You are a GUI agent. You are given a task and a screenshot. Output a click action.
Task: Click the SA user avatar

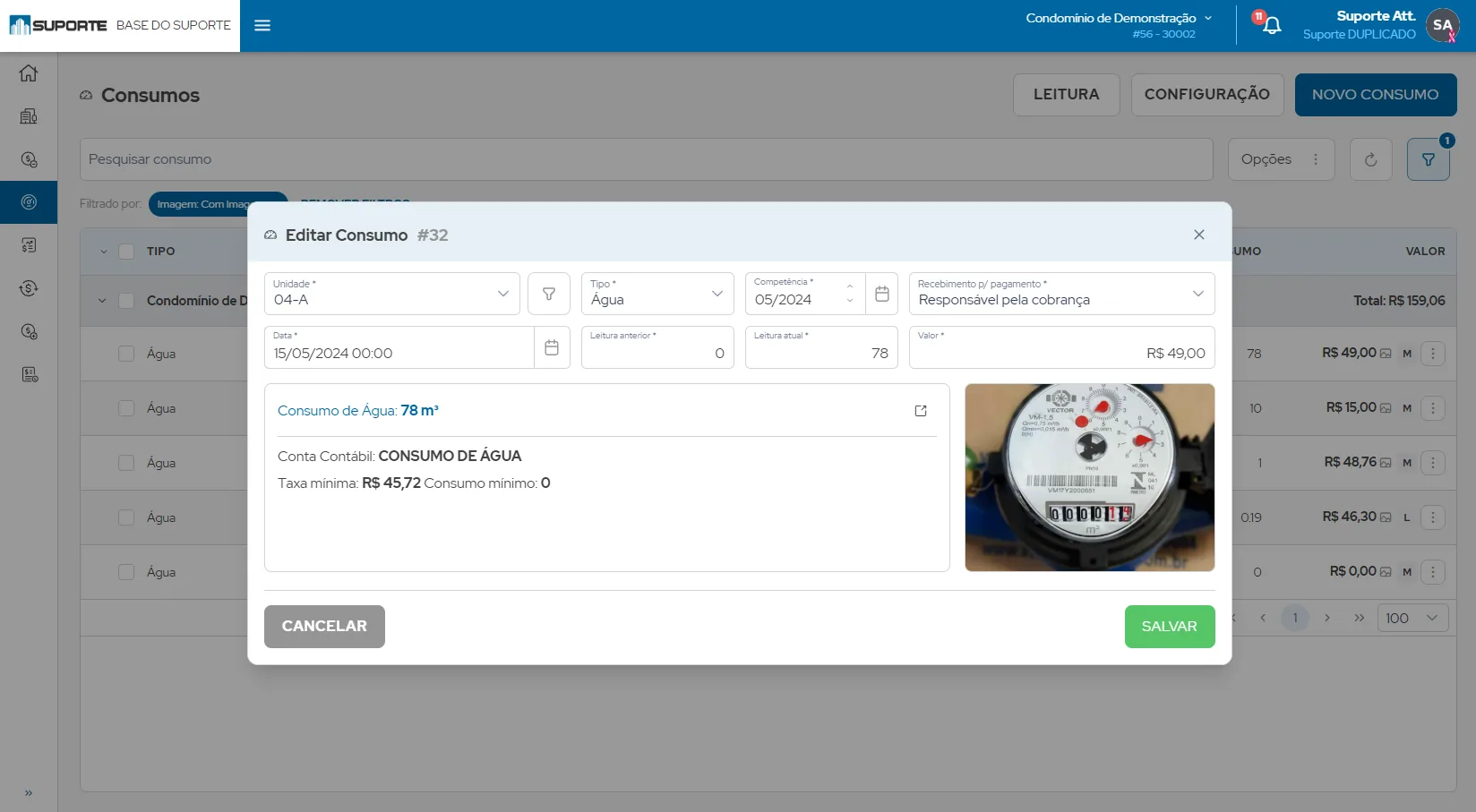pos(1442,25)
